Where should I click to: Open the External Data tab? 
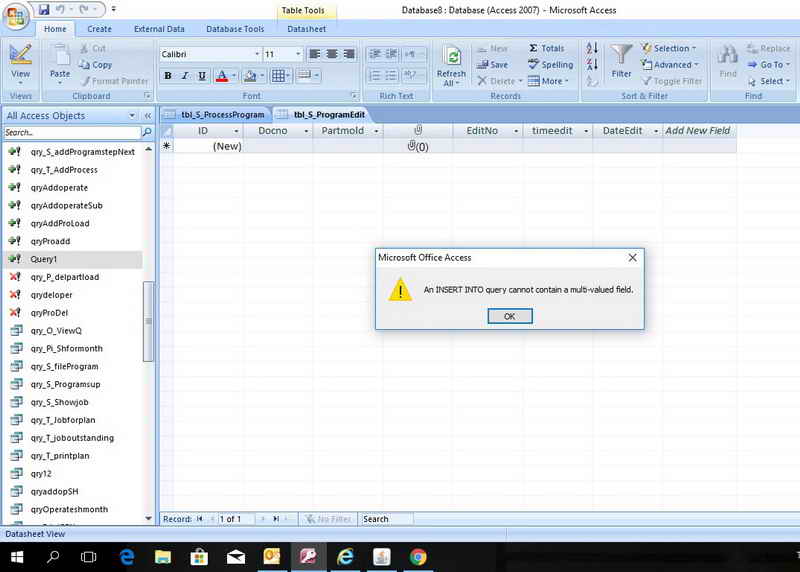[x=159, y=29]
